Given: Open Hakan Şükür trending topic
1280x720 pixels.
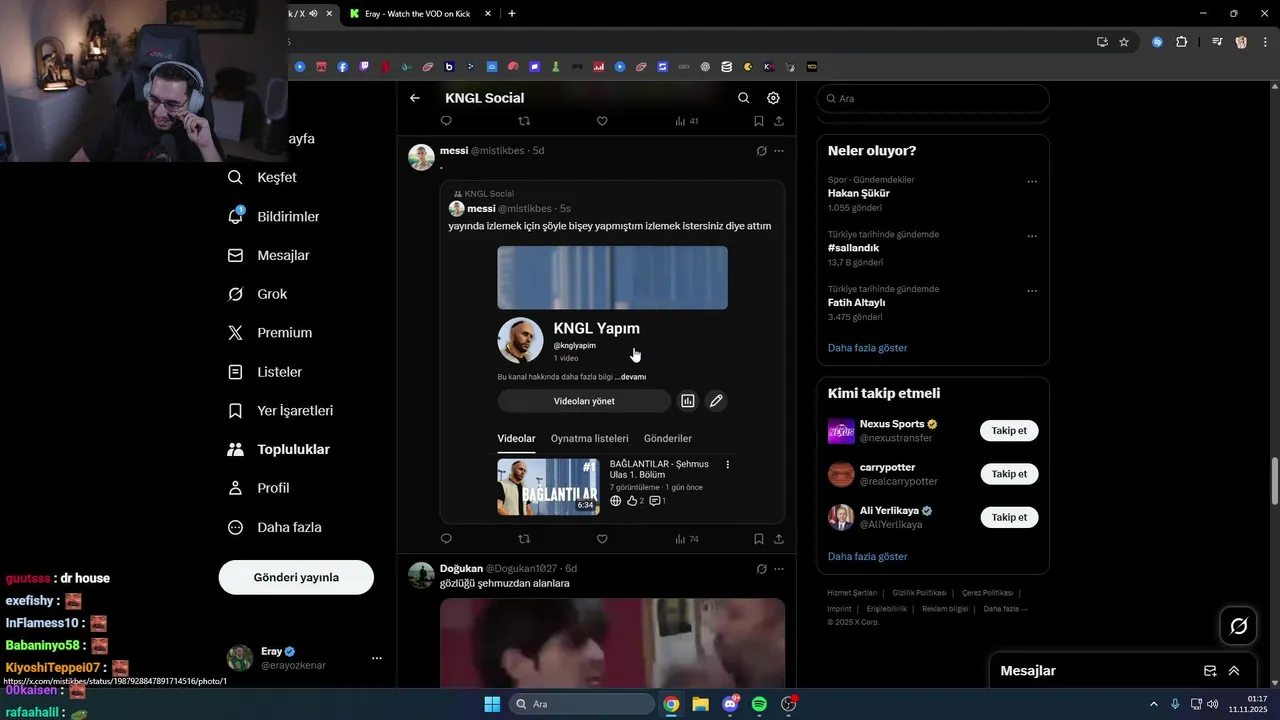Looking at the screenshot, I should pos(858,193).
